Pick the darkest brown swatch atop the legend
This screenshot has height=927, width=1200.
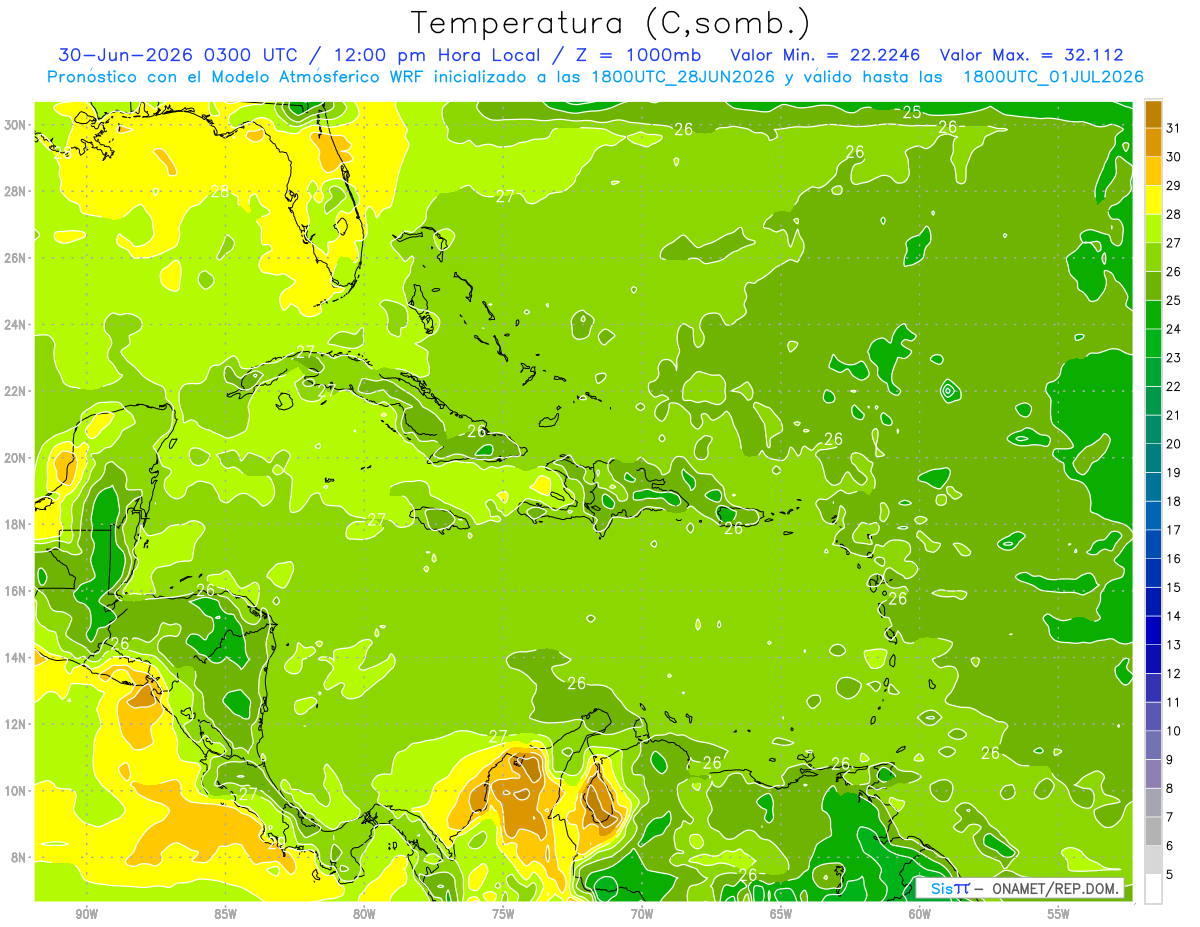tap(1153, 114)
